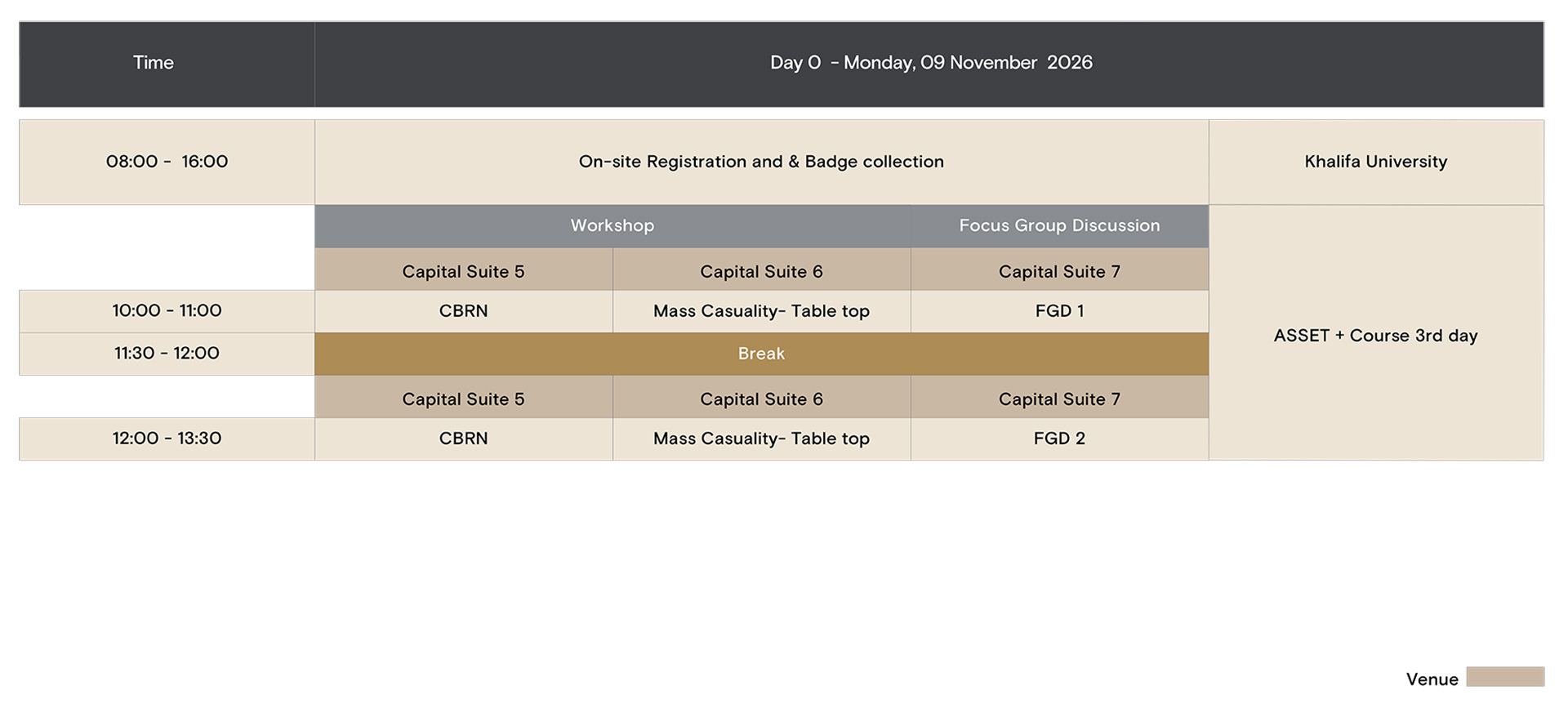The image size is (1568, 708).
Task: Select the ASSET + Course 3rd day cell
Action: click(x=1375, y=336)
